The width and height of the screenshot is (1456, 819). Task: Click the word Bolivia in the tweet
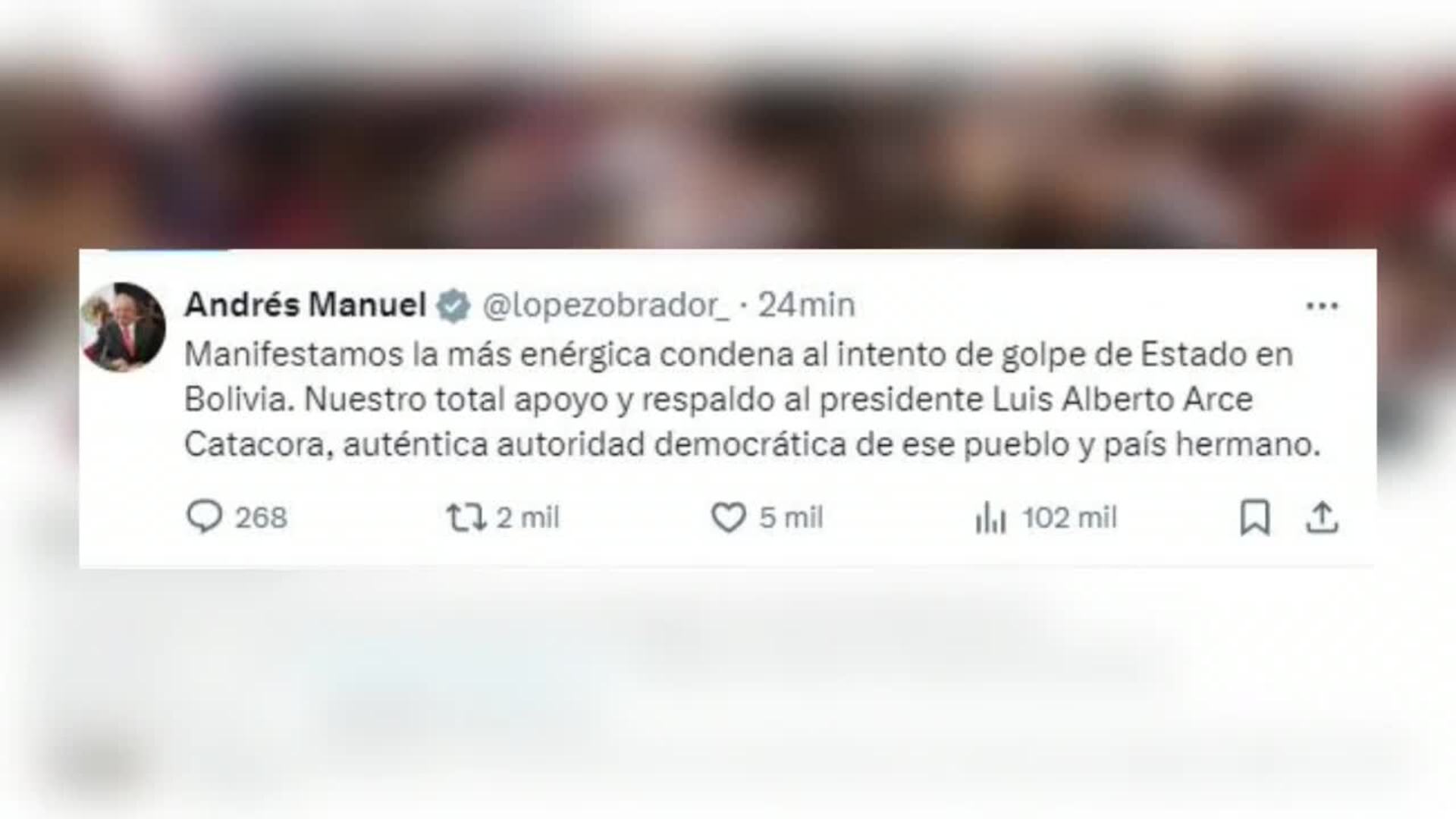point(238,400)
